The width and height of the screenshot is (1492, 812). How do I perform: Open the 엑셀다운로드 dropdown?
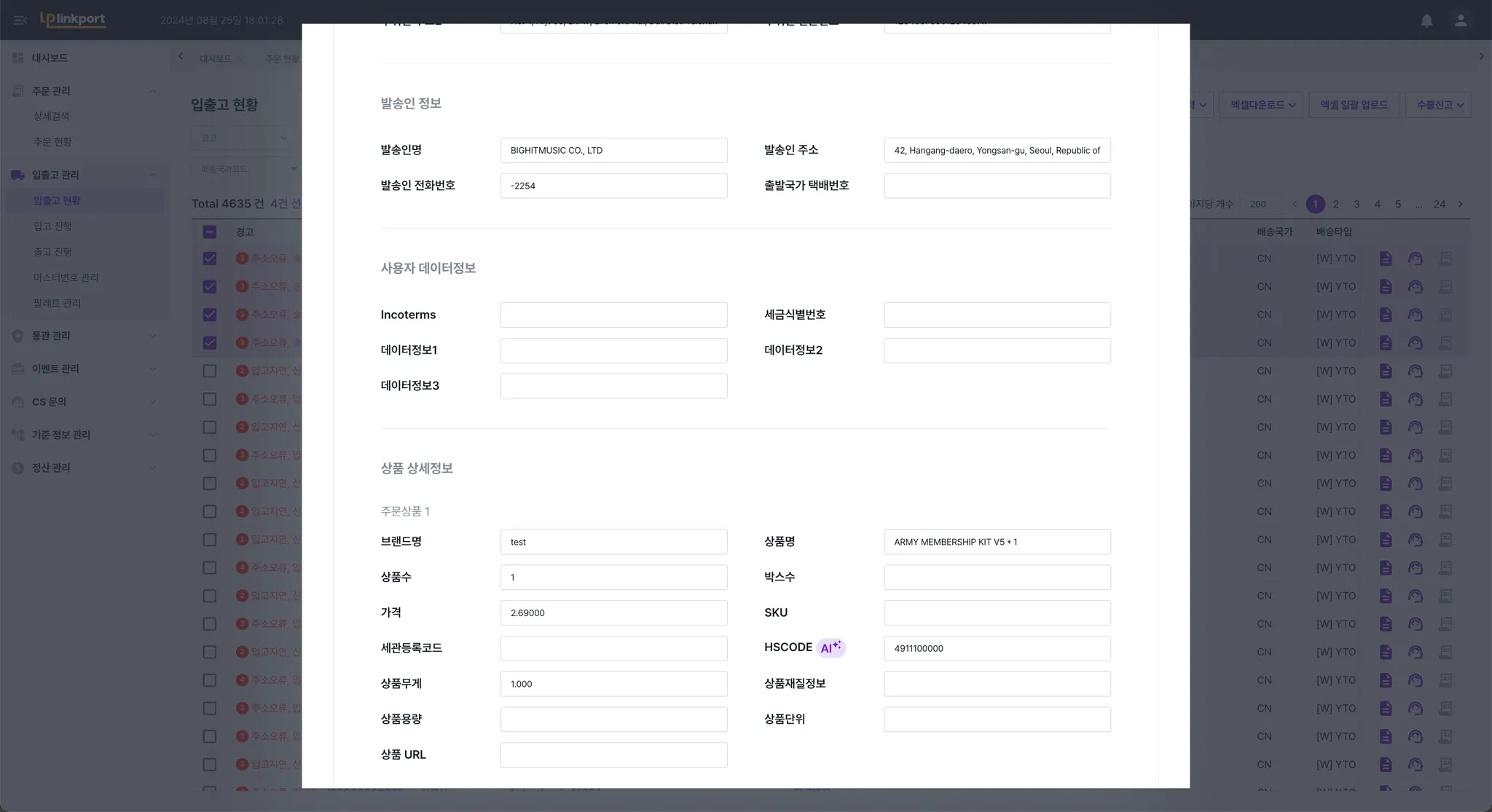(1263, 105)
